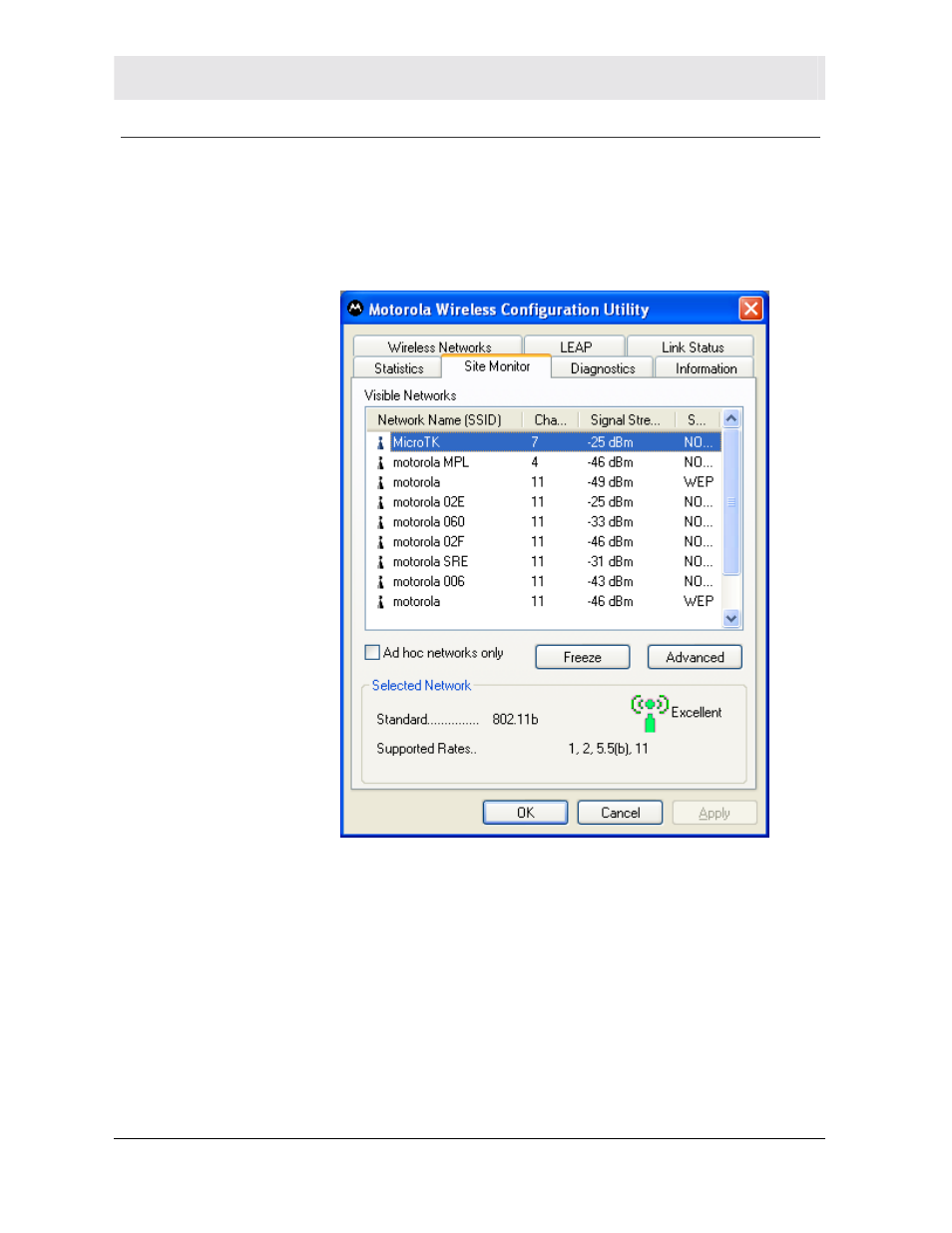
Task: Click the network icon beside motorola 02F
Action: coord(380,542)
